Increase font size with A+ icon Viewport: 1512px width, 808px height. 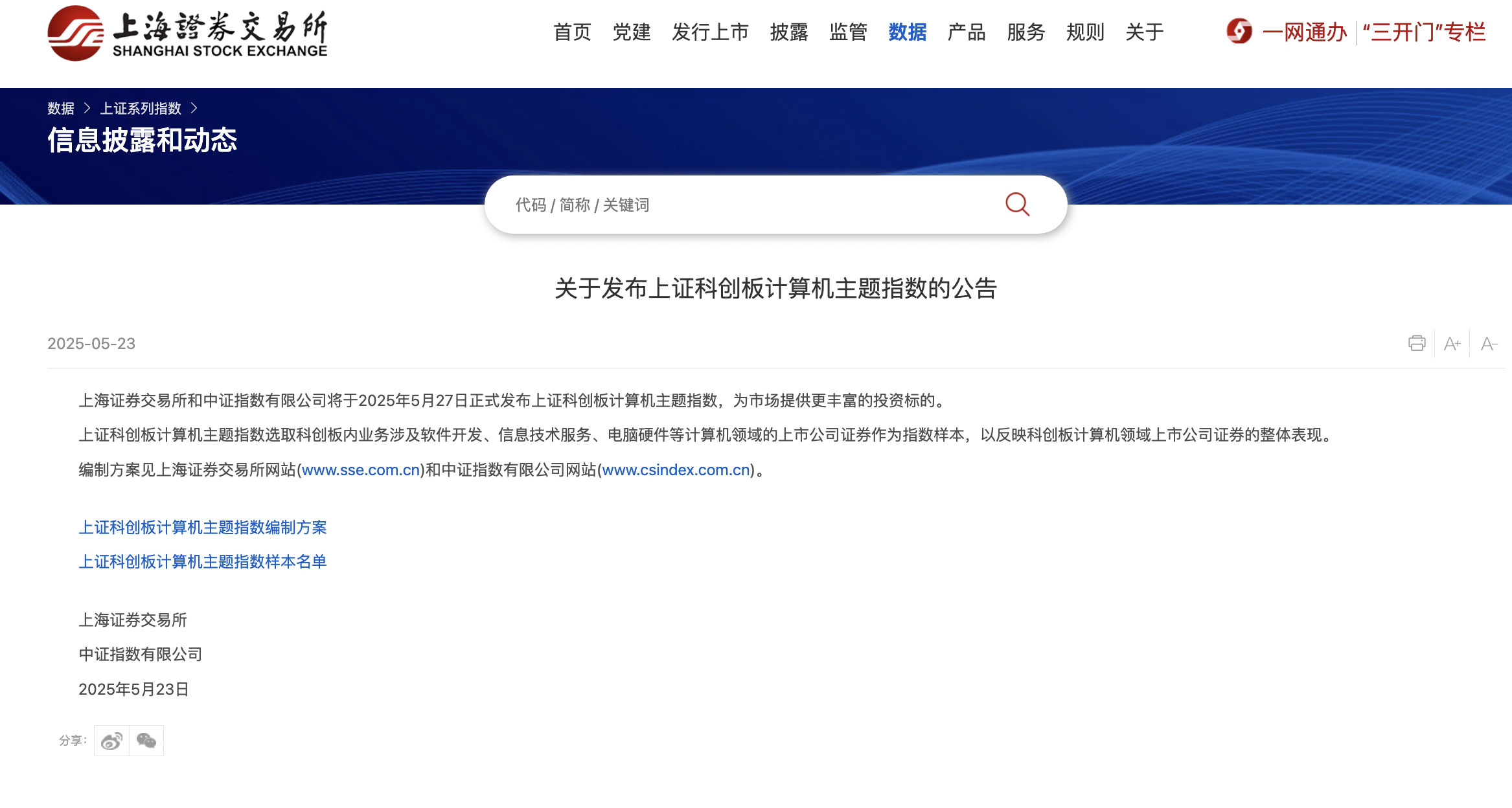click(x=1452, y=344)
